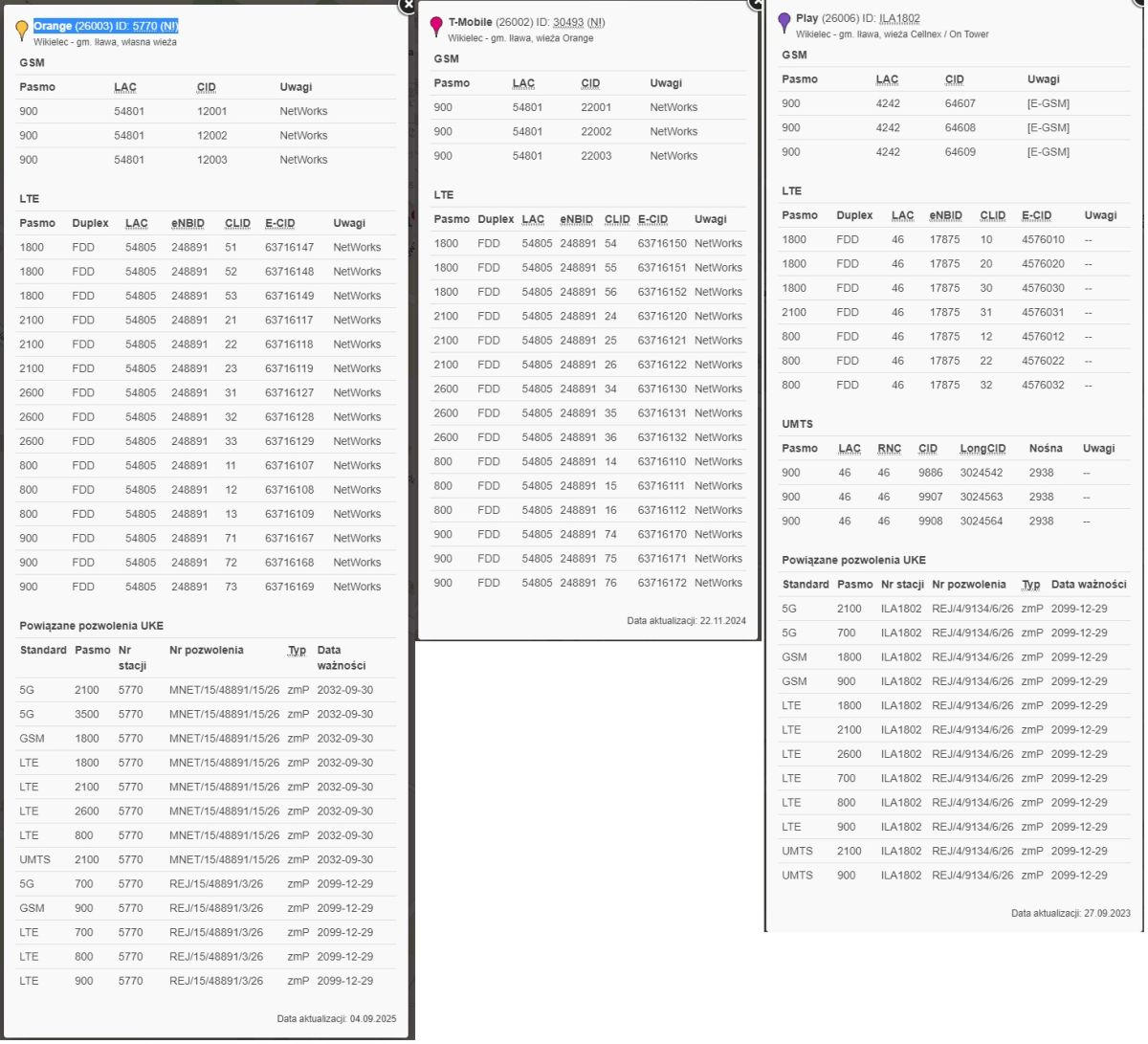Click the 'LongCID' column header in Play UMTS table
The height and width of the screenshot is (1044, 1148).
tap(983, 449)
